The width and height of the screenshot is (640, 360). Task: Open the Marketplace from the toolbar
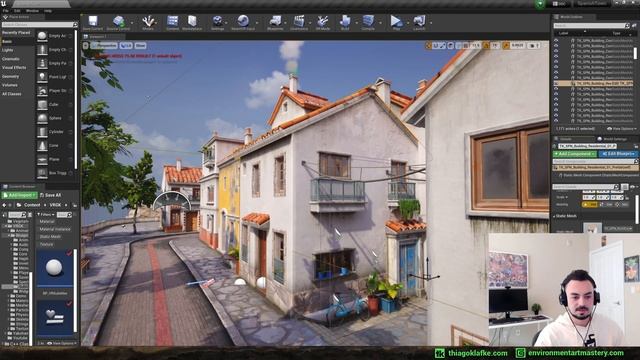click(x=192, y=20)
